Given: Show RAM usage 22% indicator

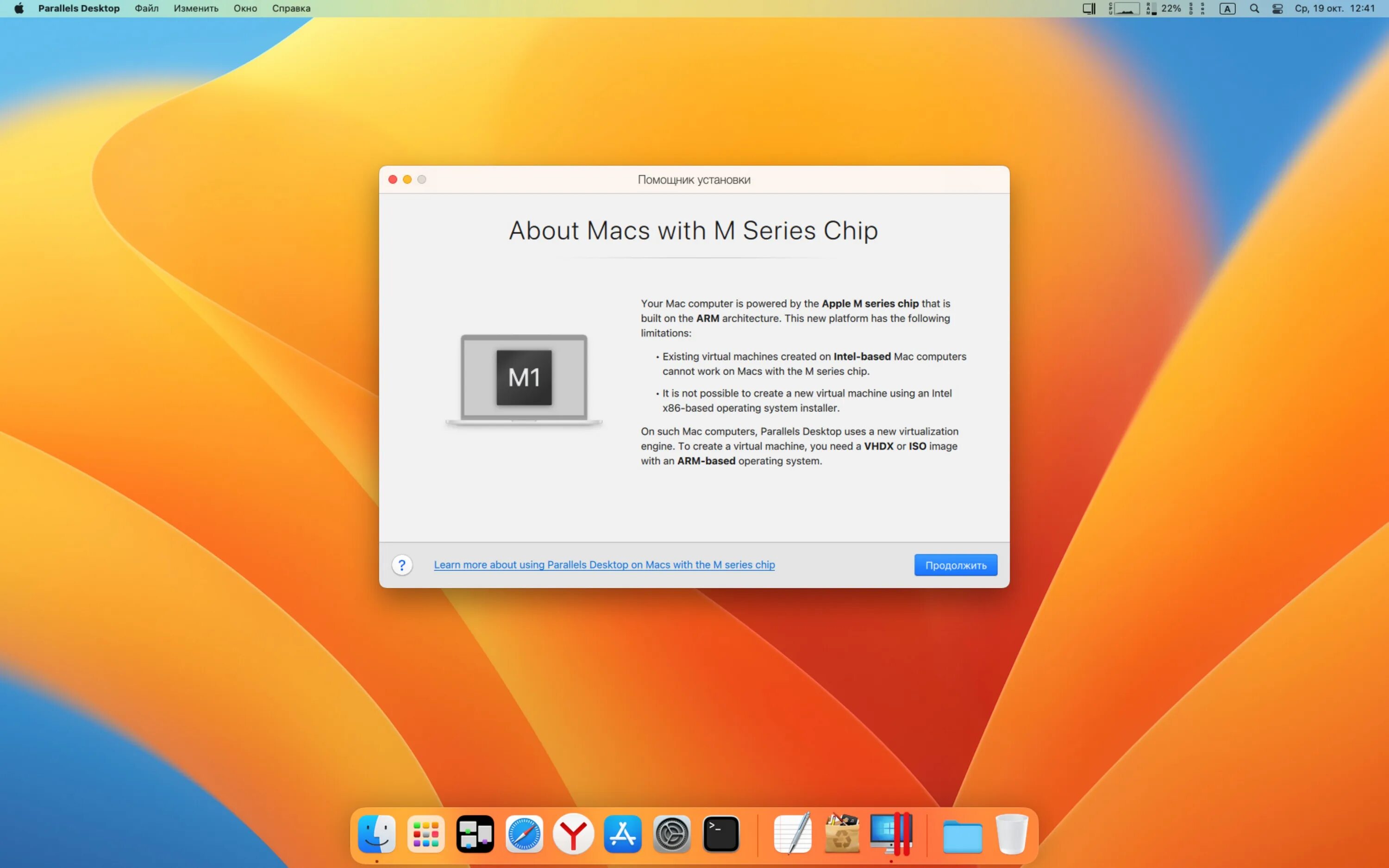Looking at the screenshot, I should point(1164,9).
